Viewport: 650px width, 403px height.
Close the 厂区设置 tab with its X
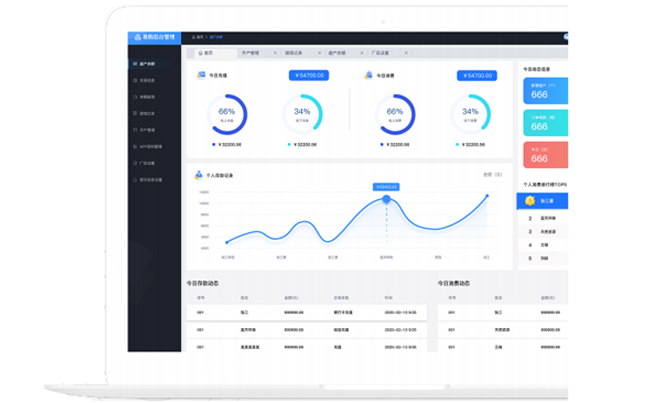click(x=404, y=51)
